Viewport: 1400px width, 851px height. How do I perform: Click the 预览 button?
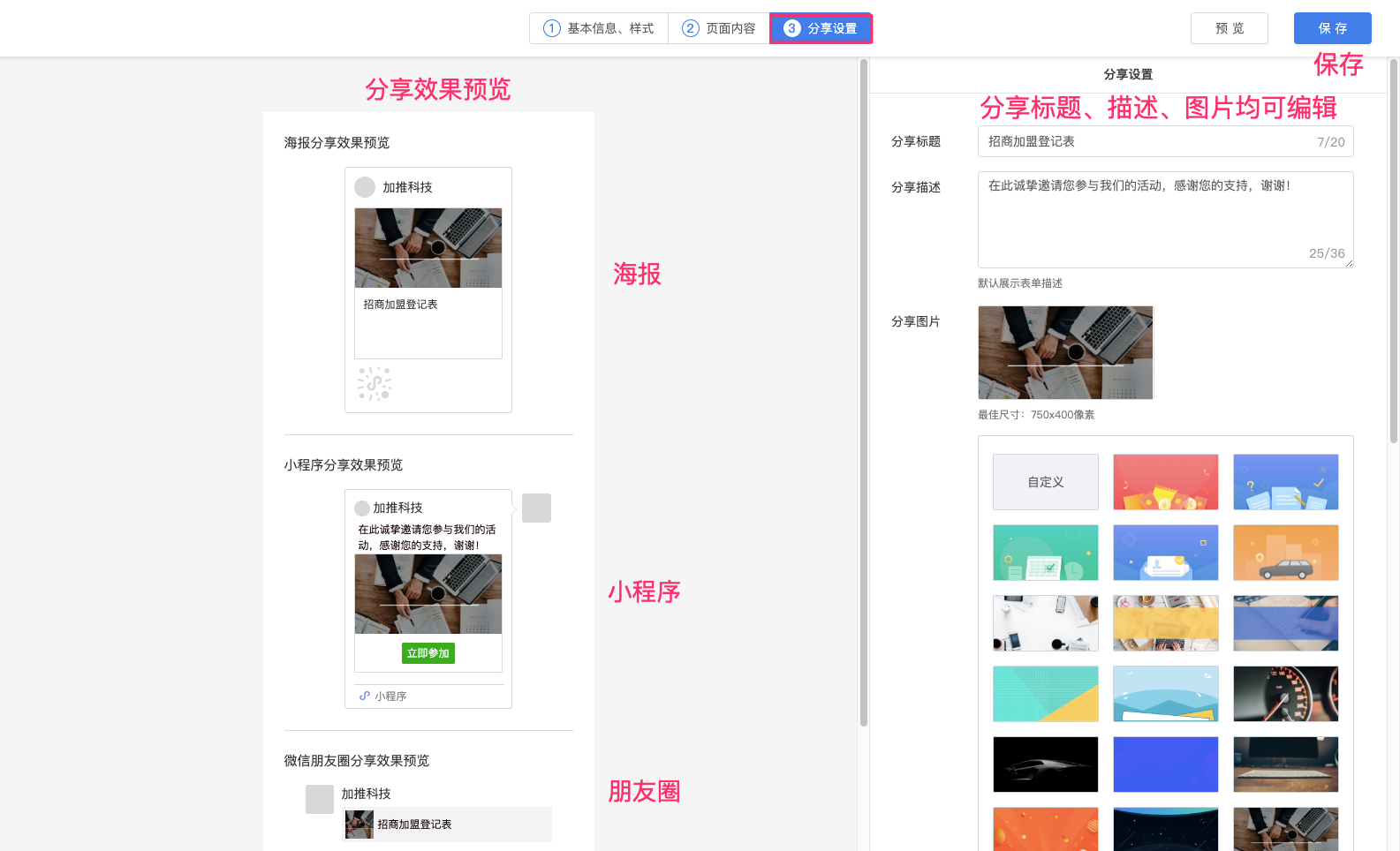pyautogui.click(x=1229, y=28)
